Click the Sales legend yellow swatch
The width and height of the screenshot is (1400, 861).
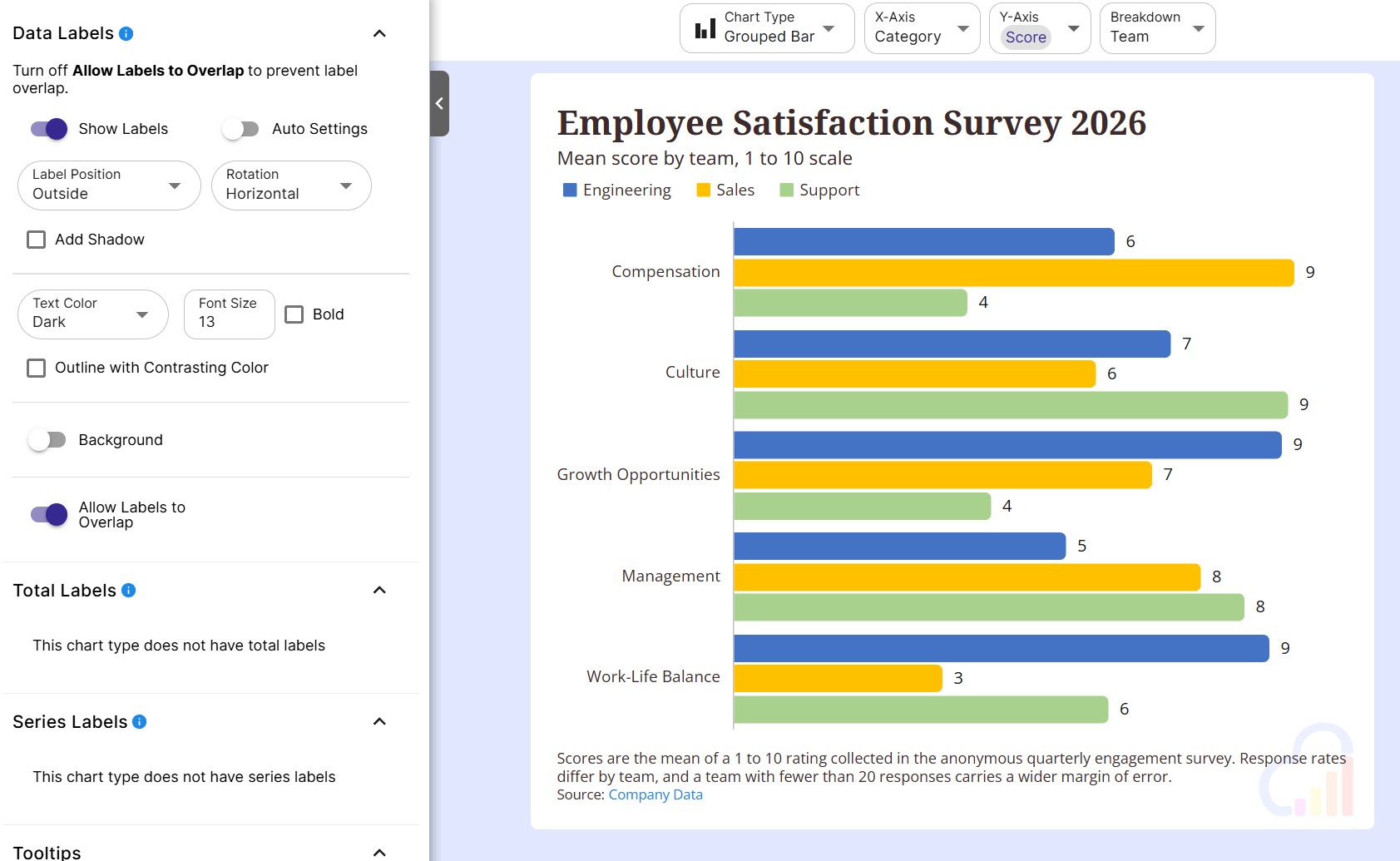704,191
